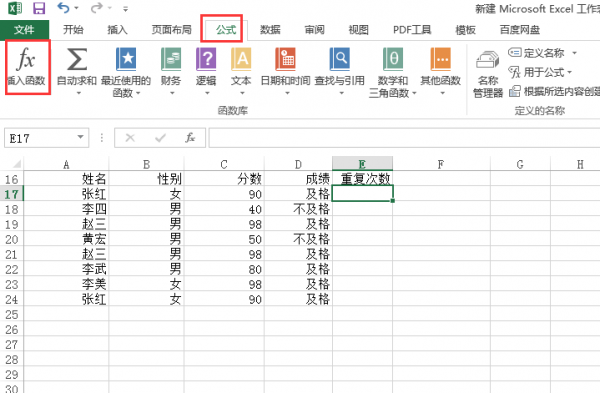600x393 pixels.
Task: Click the Save icon in quick access toolbar
Action: [39, 8]
